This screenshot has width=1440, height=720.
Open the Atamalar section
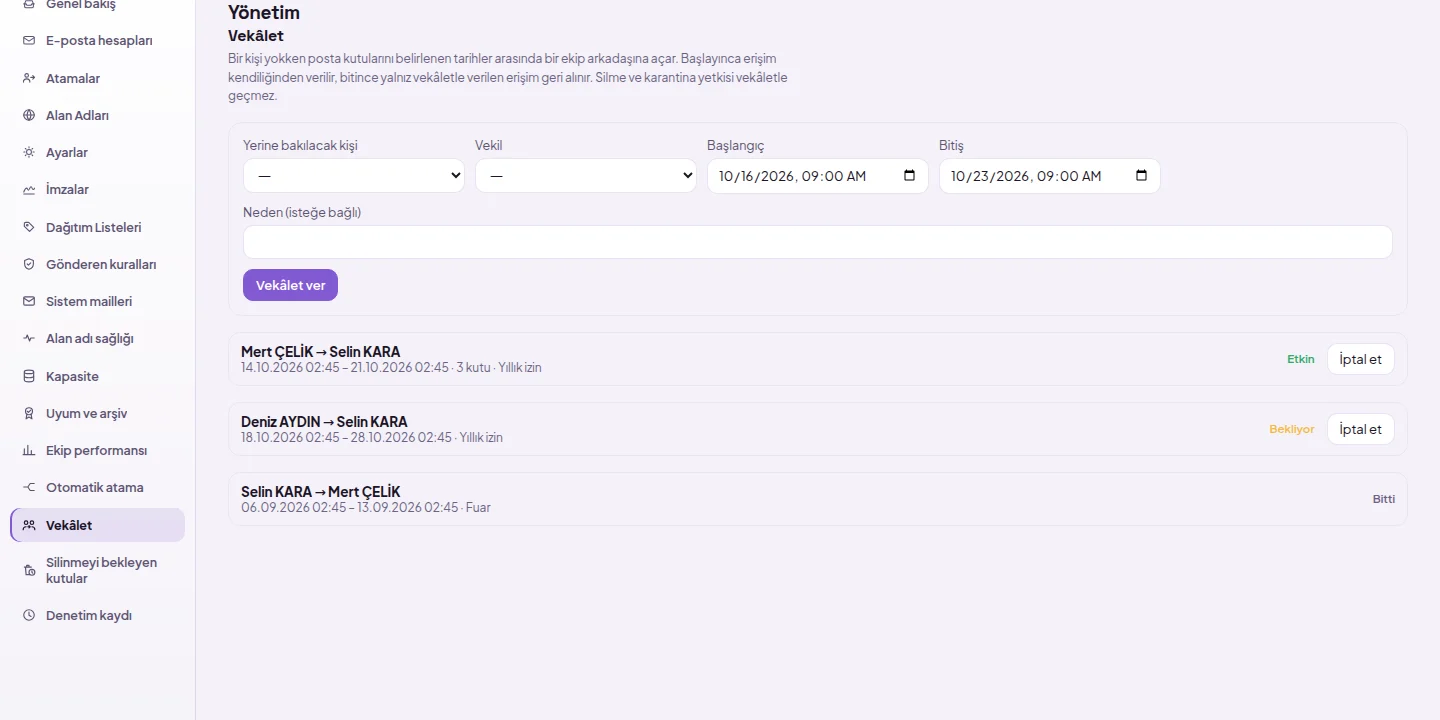click(97, 78)
